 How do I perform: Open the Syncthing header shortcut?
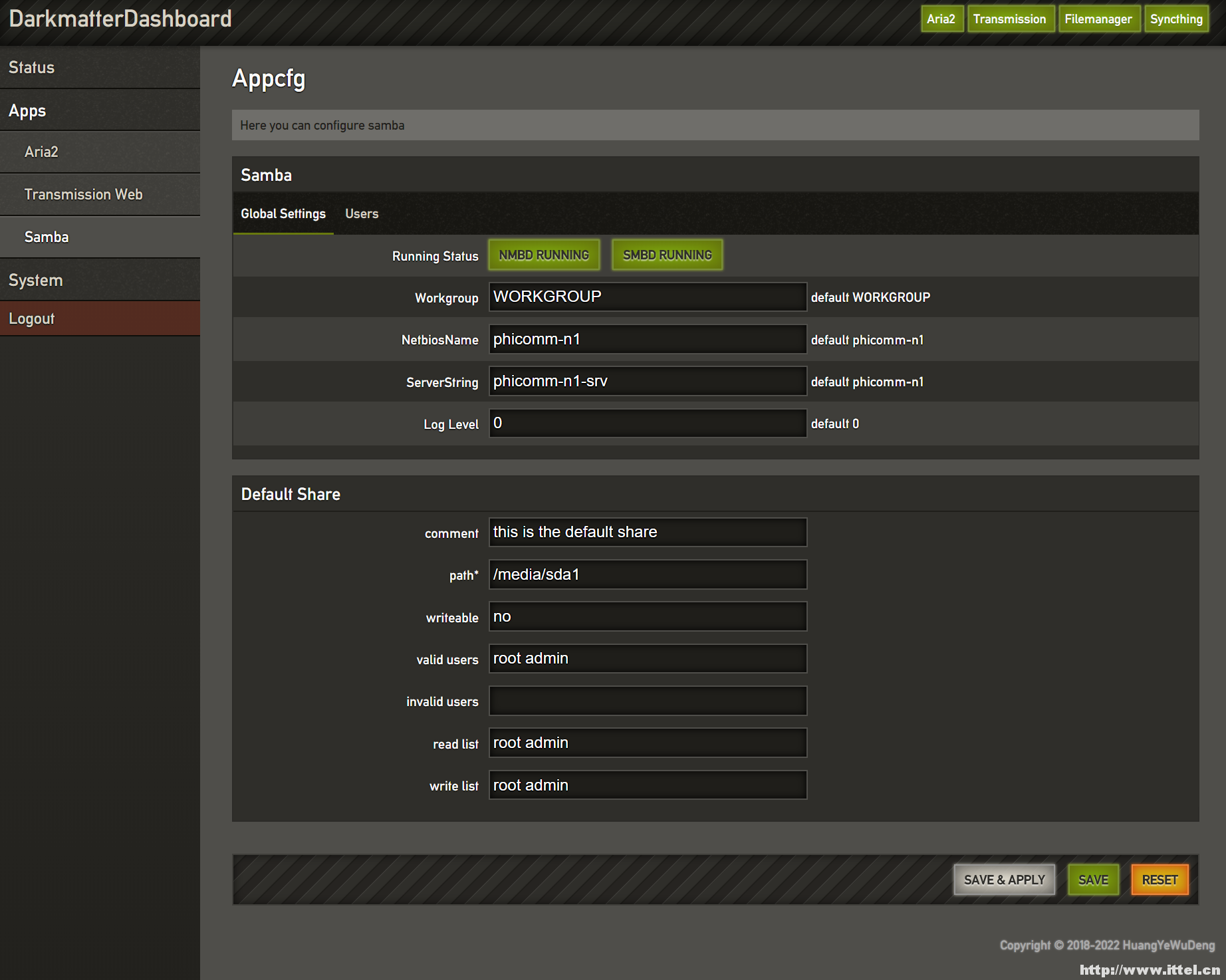1176,19
